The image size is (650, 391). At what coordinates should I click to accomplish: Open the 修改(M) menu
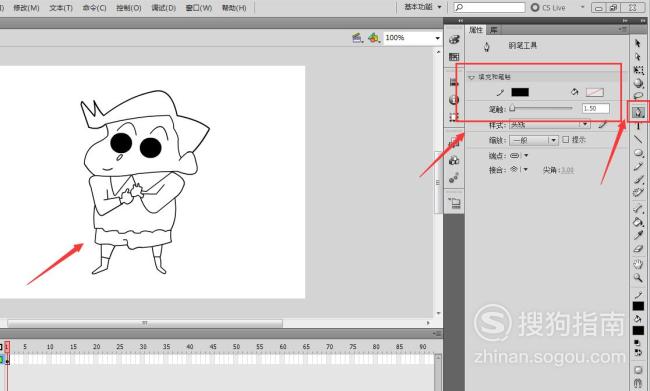27,8
